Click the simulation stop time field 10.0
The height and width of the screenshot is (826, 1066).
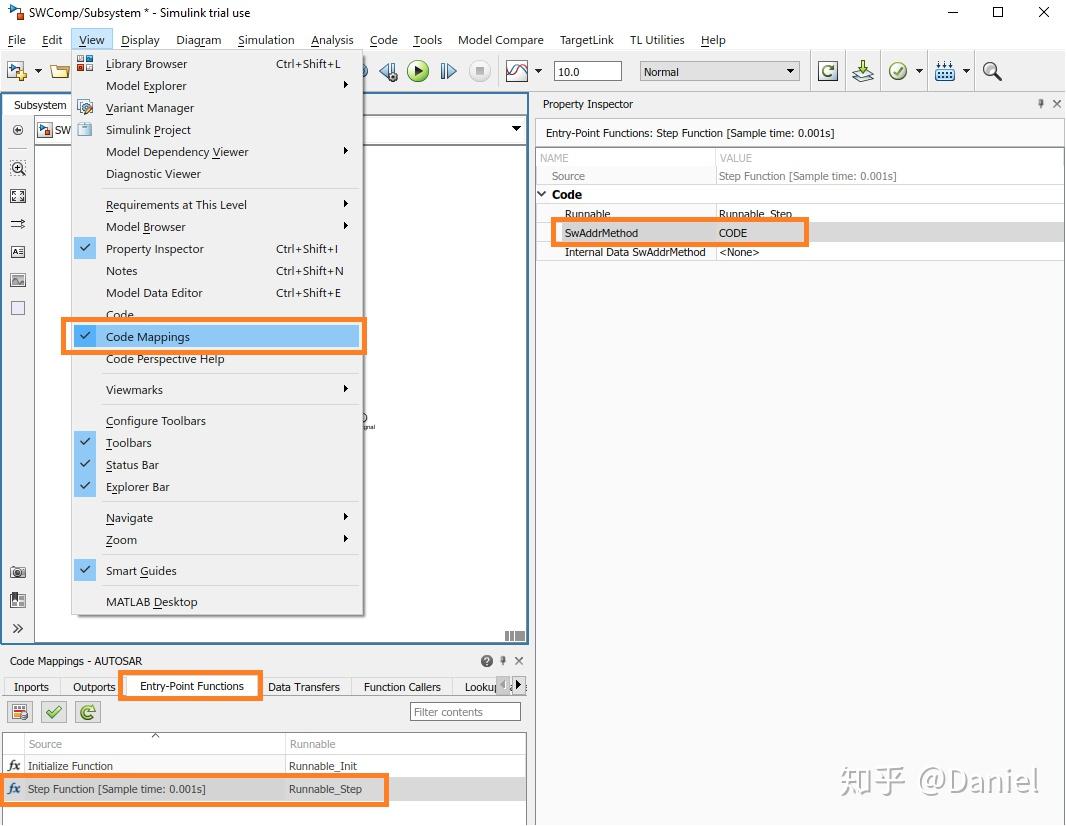pyautogui.click(x=588, y=71)
